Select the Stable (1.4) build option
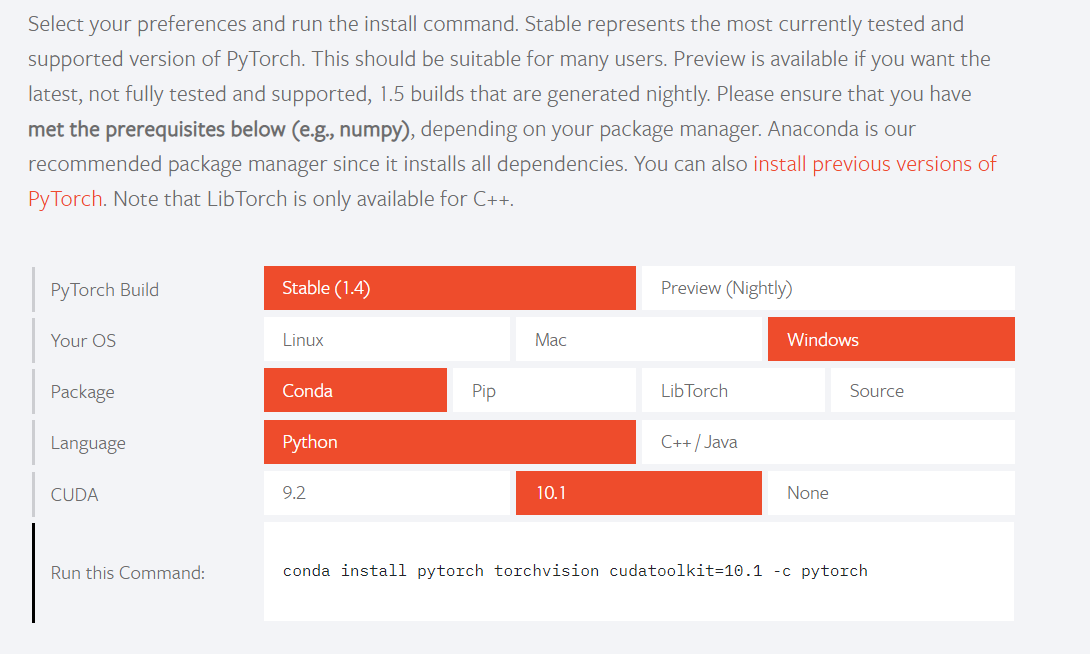 click(x=449, y=288)
